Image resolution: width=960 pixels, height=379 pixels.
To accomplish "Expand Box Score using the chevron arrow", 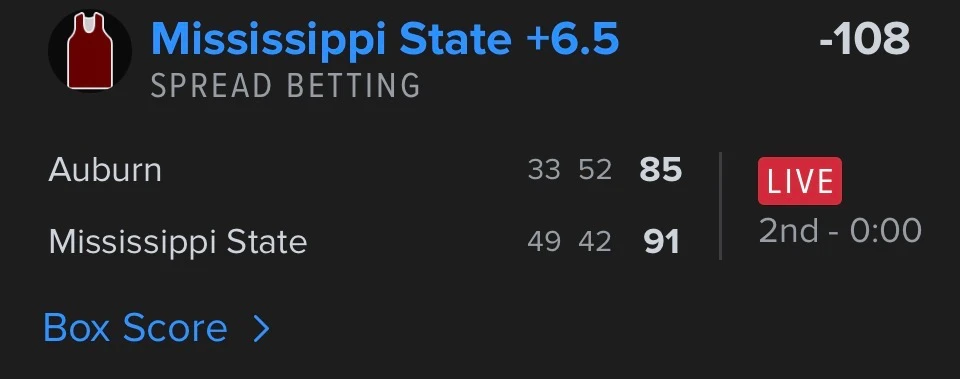I will (261, 329).
